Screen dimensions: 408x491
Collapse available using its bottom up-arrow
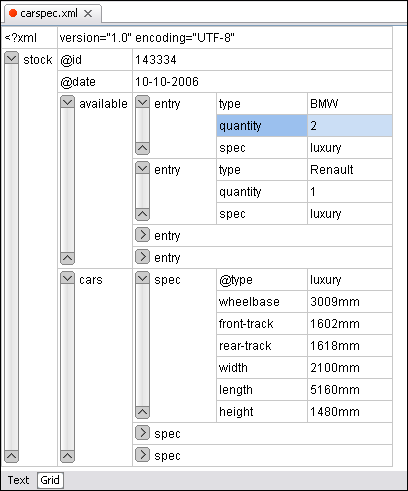(x=68, y=258)
